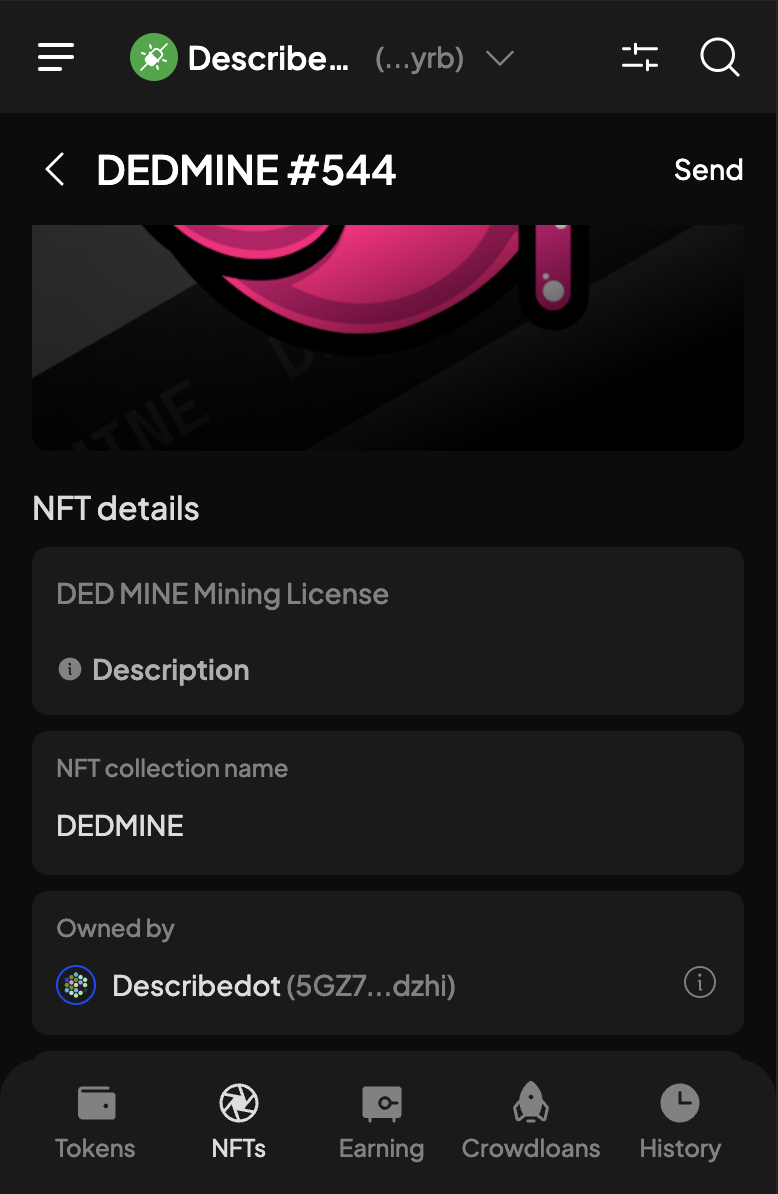Expand the account selector chevron
Screen dimensions: 778x1194
click(x=500, y=58)
